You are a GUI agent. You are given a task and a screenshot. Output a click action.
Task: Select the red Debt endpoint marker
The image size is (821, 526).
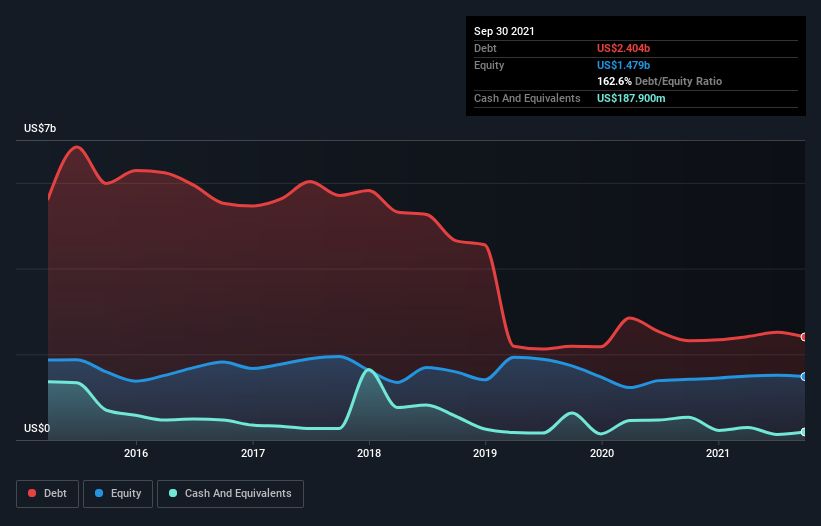point(804,337)
